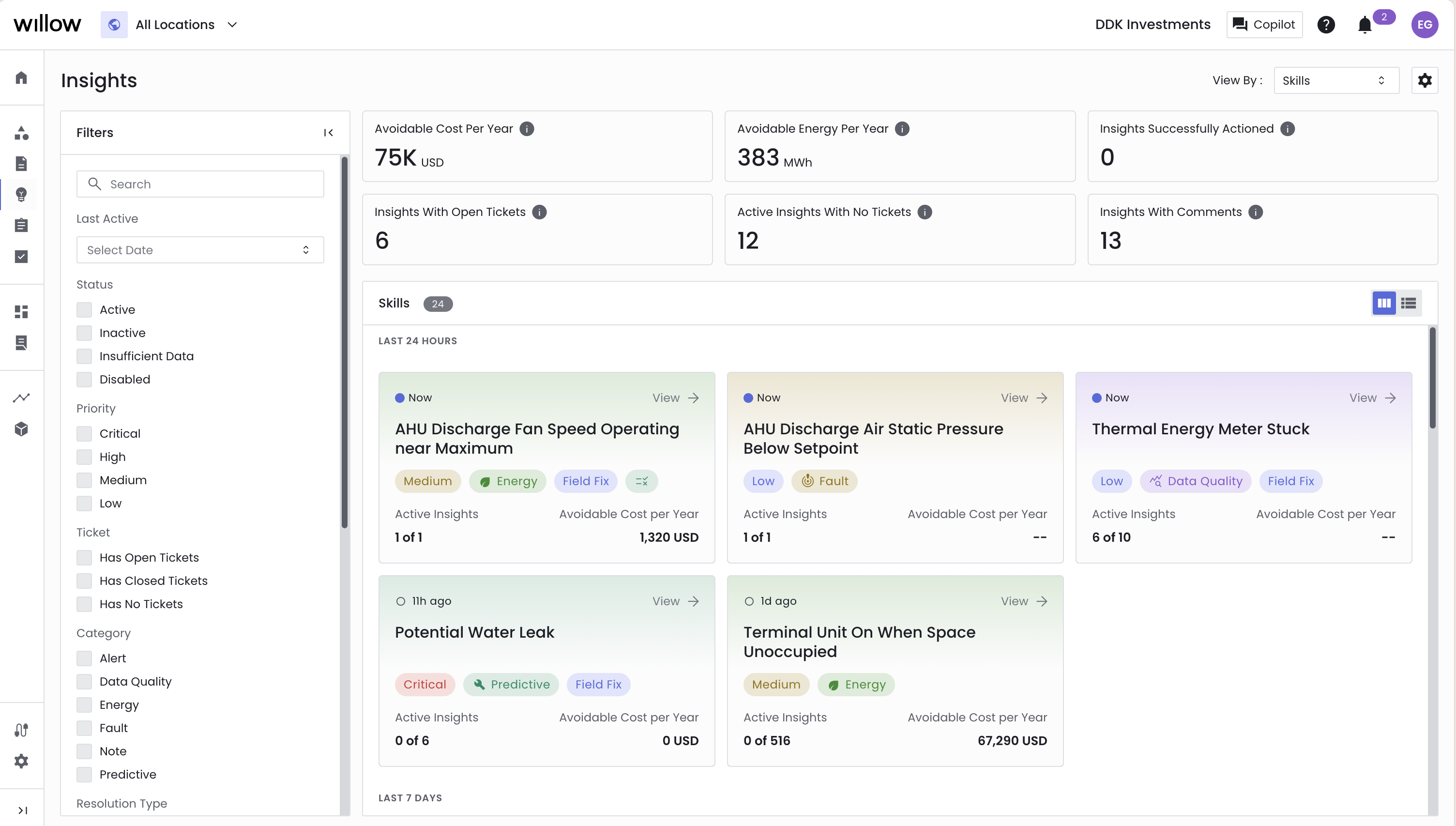
Task: Open the receipt report sidebar icon
Action: pos(22,343)
